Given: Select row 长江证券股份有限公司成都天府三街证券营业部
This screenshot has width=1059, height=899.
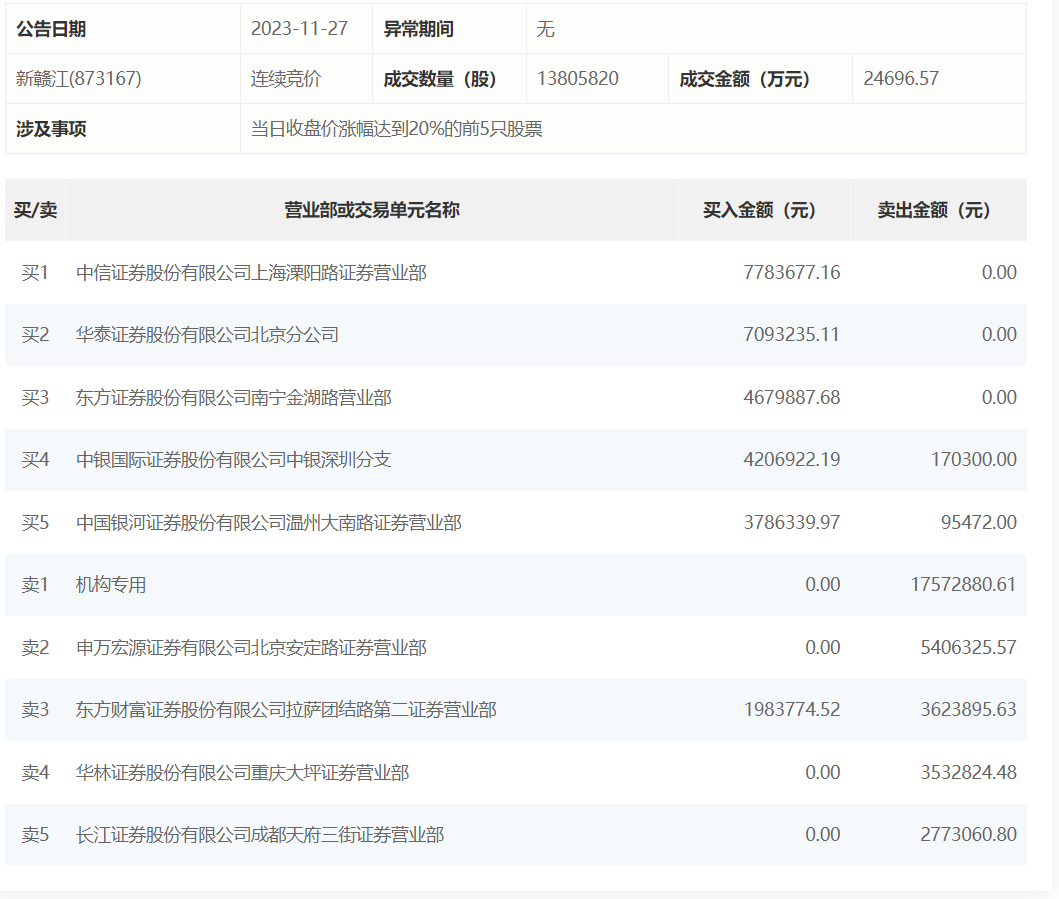Looking at the screenshot, I should pyautogui.click(x=516, y=834).
